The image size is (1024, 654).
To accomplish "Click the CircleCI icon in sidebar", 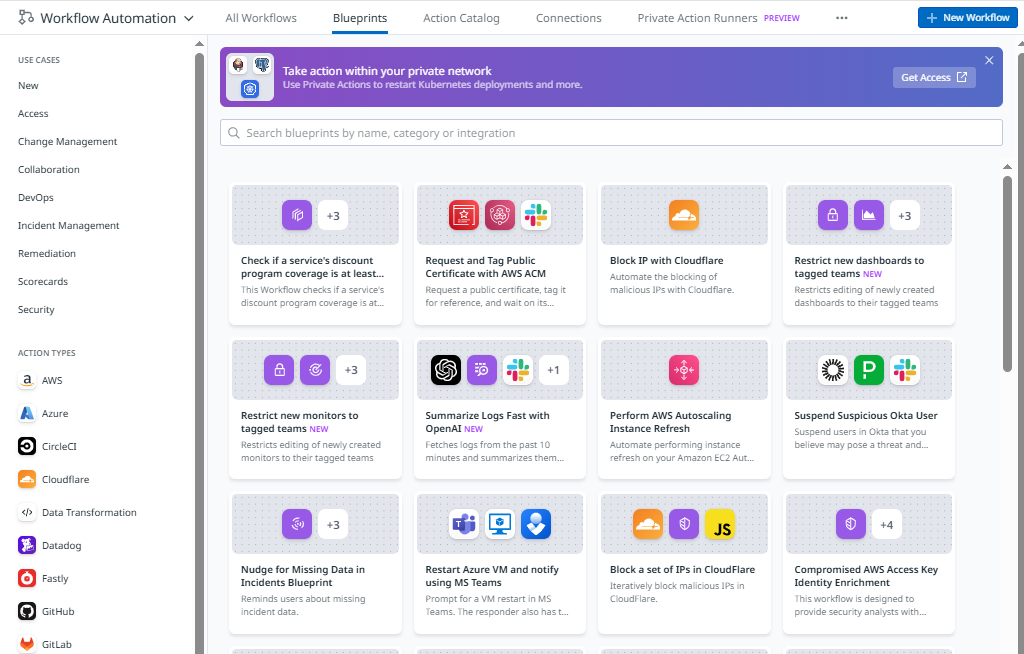I will [27, 446].
